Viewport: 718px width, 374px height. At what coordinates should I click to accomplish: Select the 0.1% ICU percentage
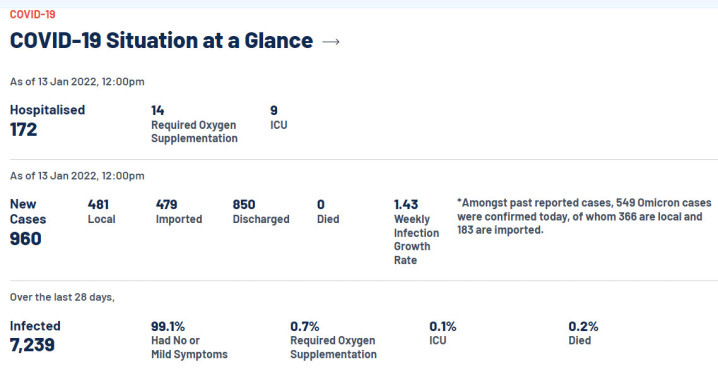click(442, 333)
